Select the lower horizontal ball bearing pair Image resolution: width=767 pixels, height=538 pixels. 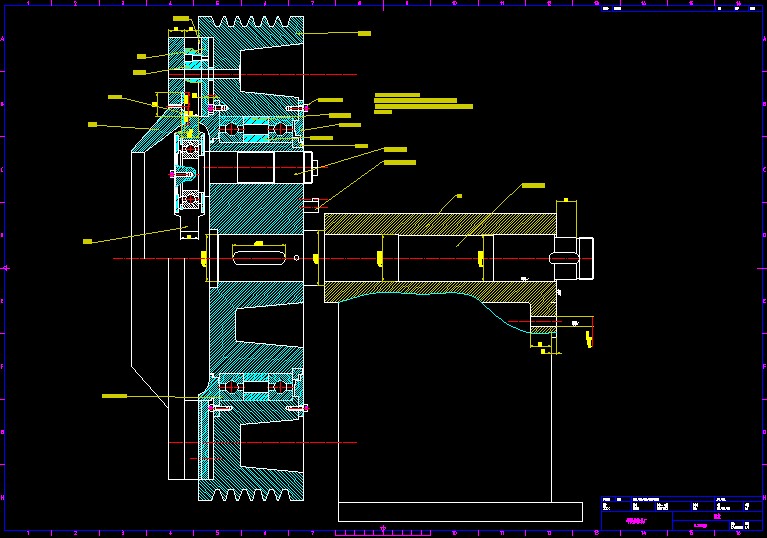pos(255,385)
